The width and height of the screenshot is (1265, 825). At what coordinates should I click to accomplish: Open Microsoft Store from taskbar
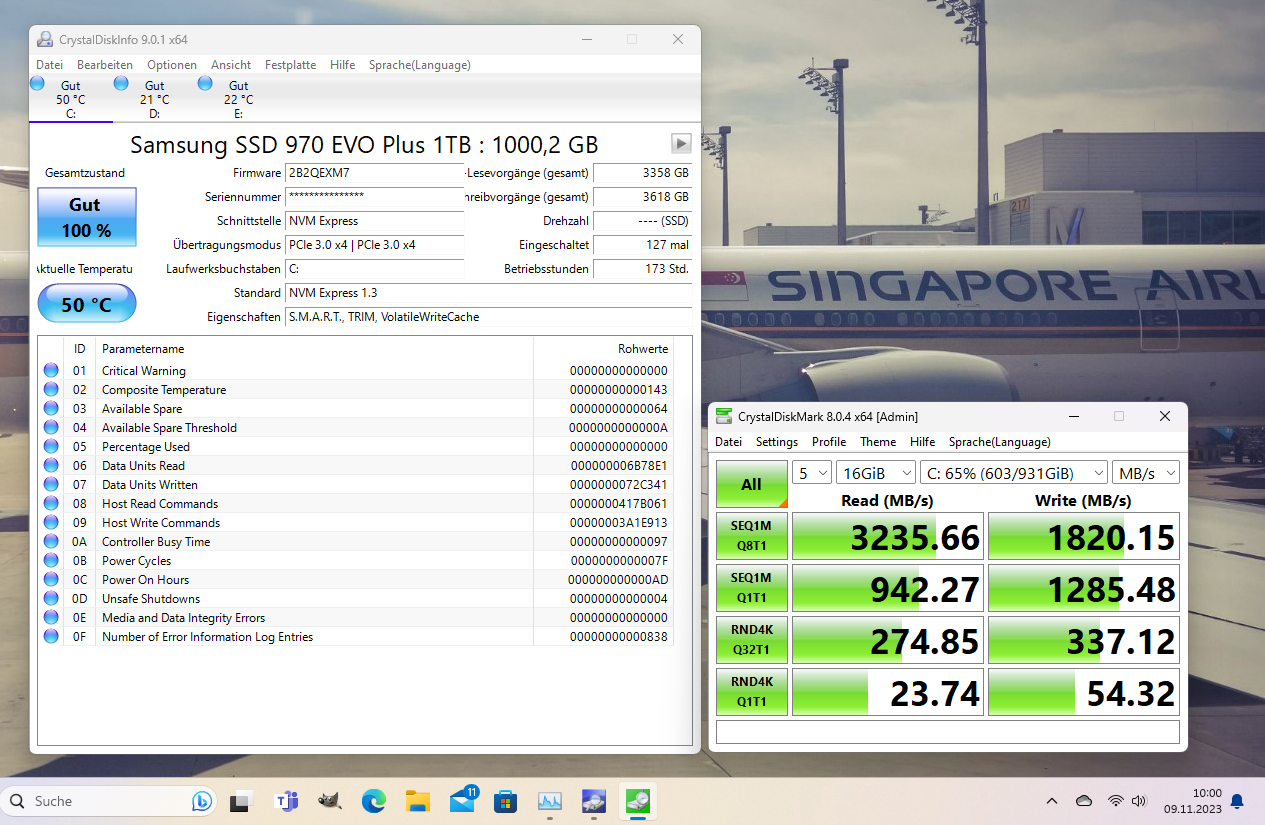506,801
